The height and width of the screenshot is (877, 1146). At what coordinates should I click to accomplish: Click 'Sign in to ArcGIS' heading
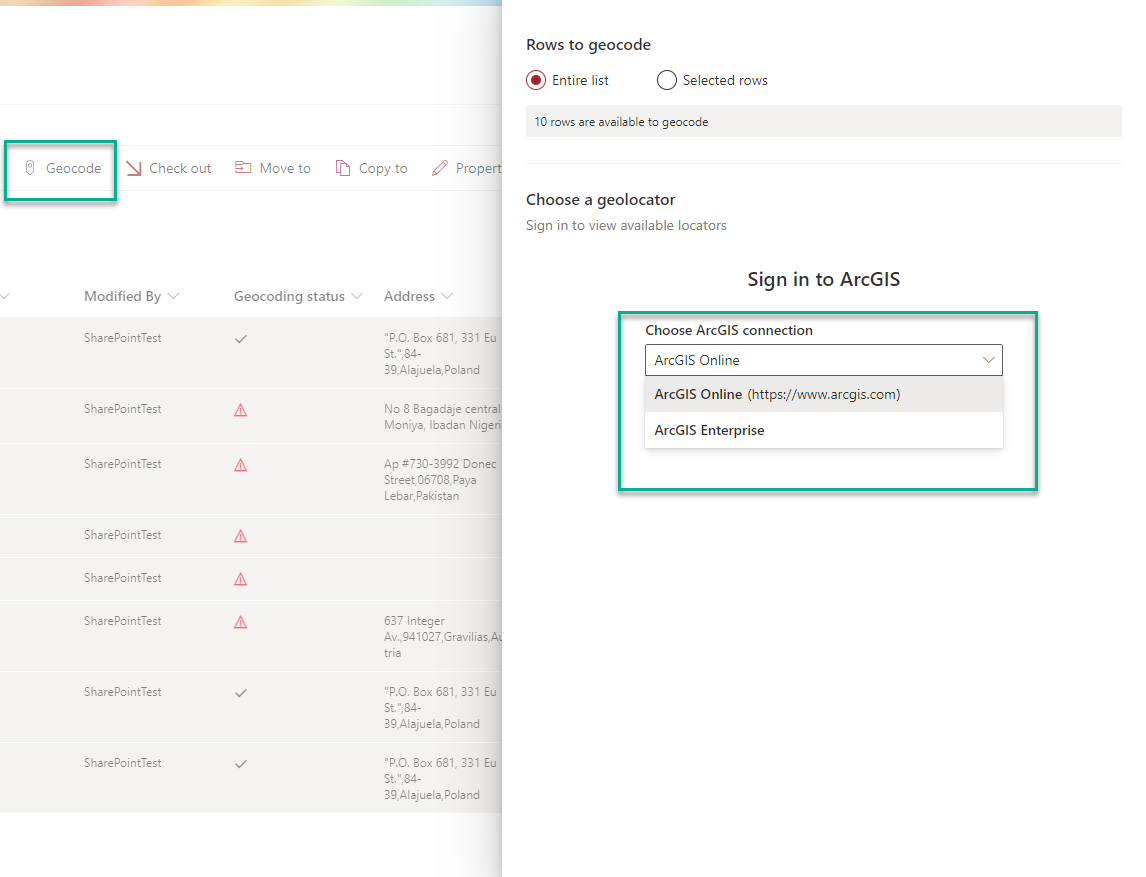click(x=824, y=279)
